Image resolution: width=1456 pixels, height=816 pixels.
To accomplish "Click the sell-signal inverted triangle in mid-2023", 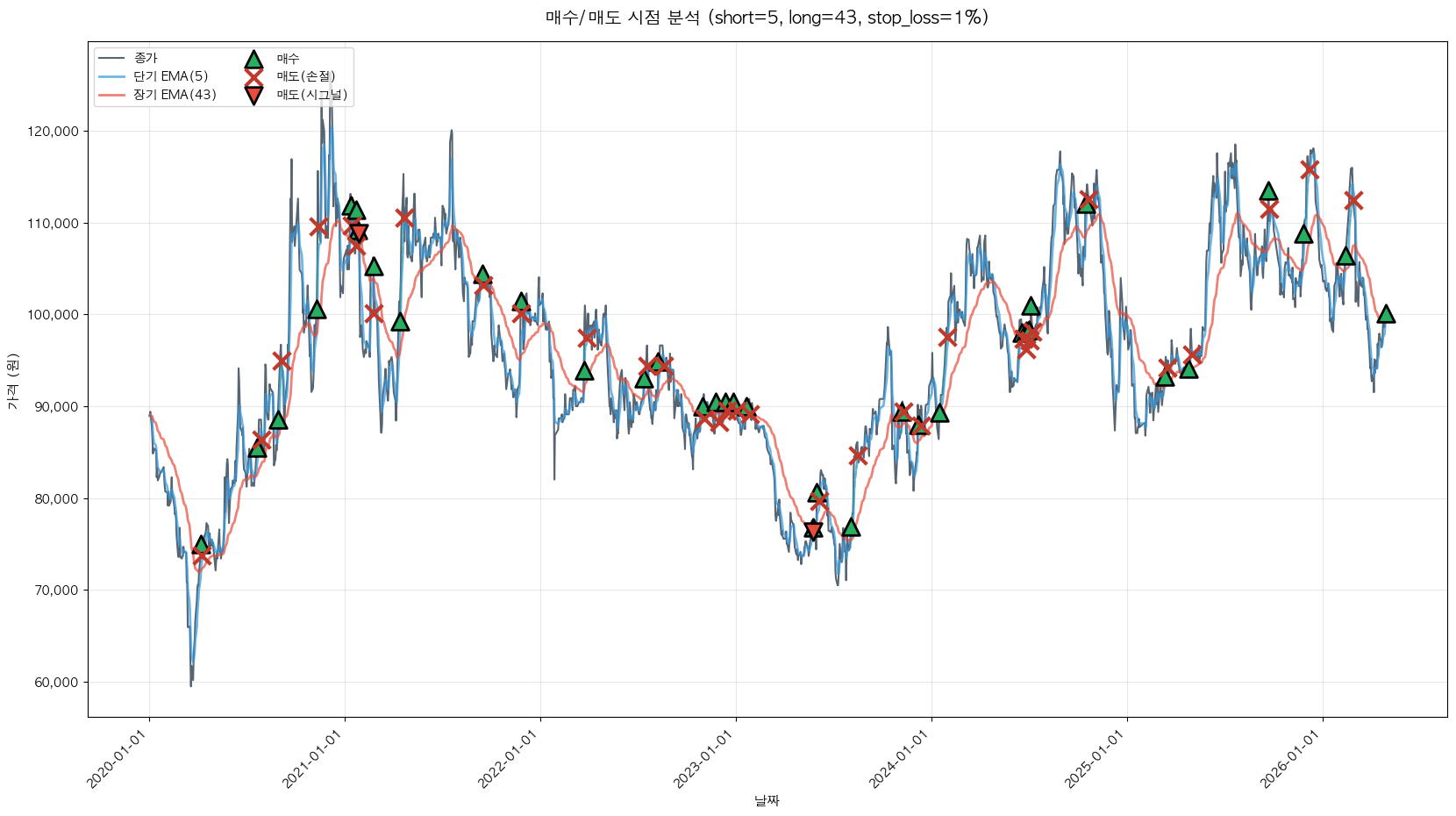I will 813,529.
